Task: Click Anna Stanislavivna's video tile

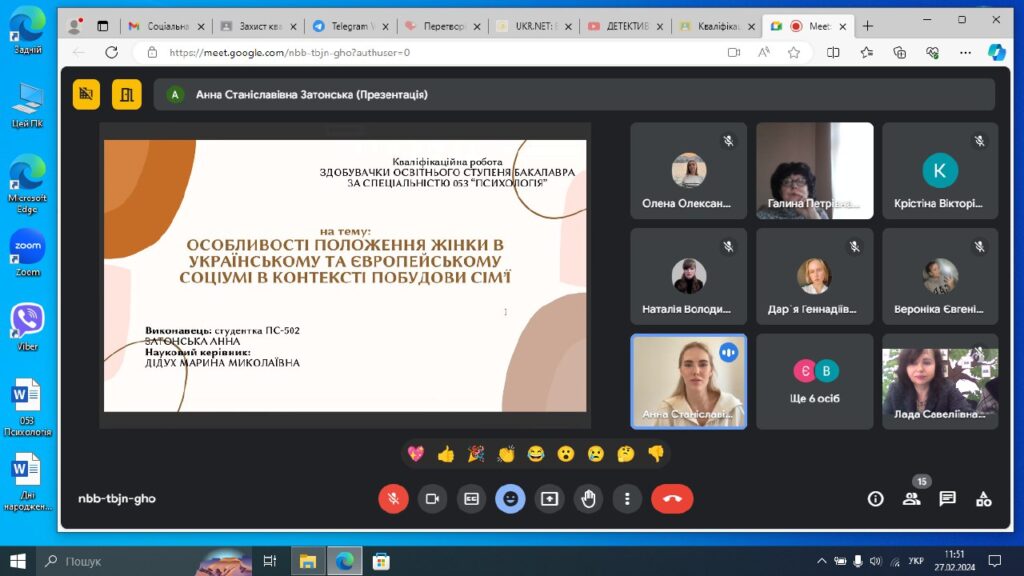Action: 688,381
